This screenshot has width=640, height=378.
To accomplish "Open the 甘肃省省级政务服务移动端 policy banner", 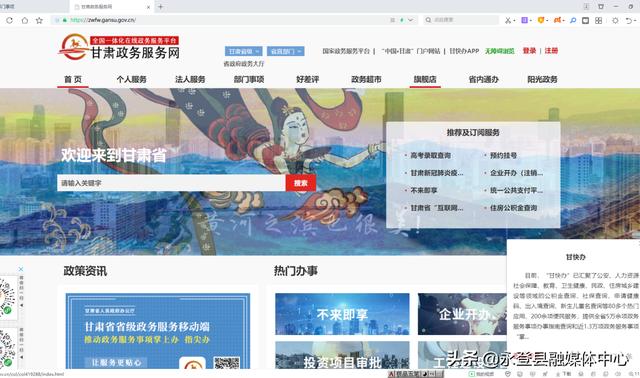I will pos(158,331).
